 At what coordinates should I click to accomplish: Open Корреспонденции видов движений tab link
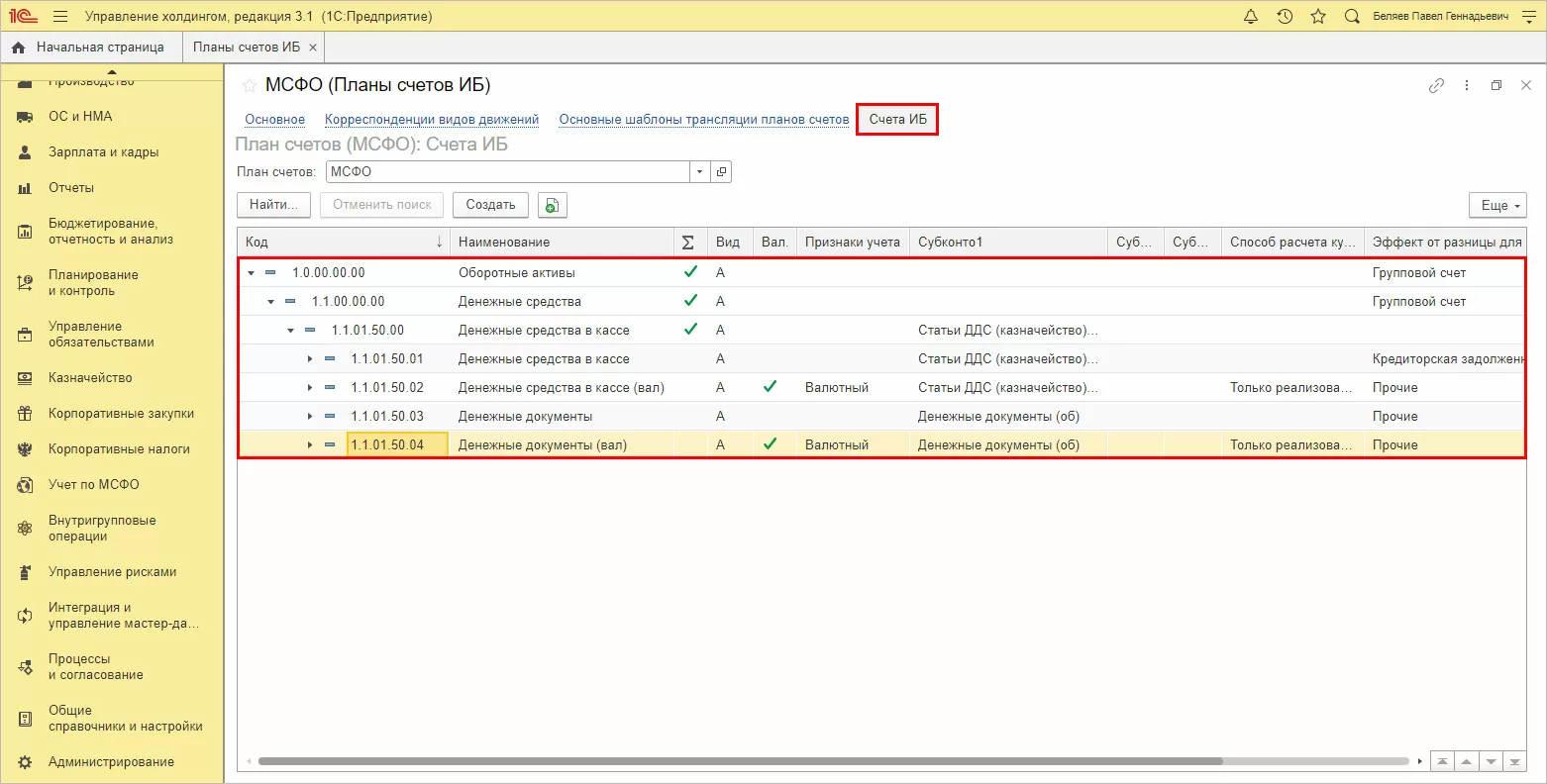[x=432, y=120]
